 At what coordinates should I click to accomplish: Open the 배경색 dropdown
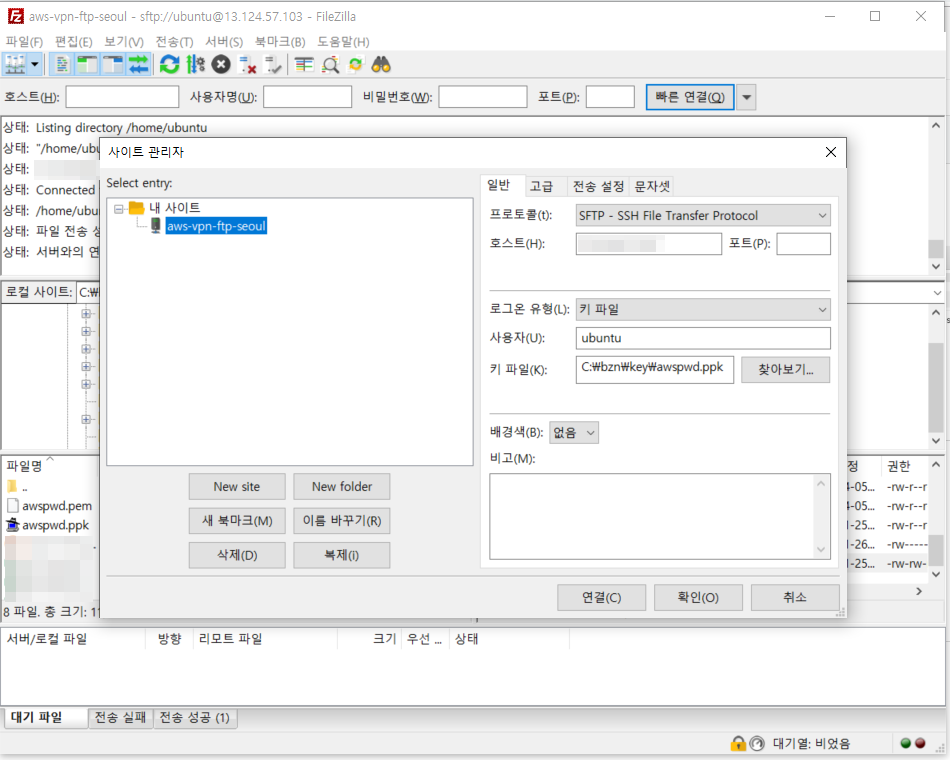574,433
